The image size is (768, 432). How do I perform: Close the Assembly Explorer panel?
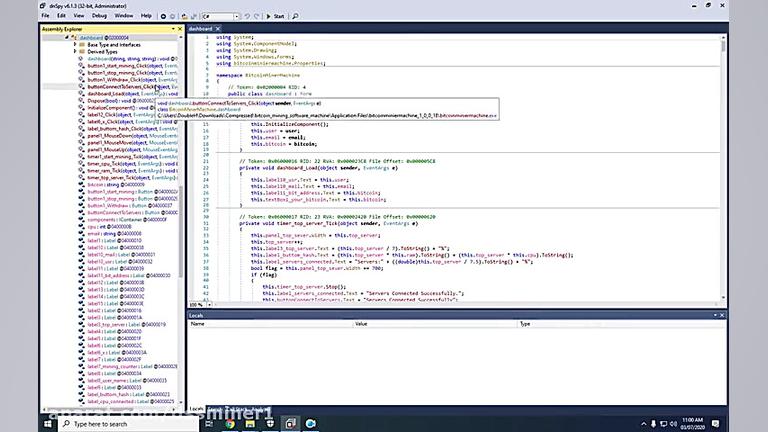click(180, 29)
